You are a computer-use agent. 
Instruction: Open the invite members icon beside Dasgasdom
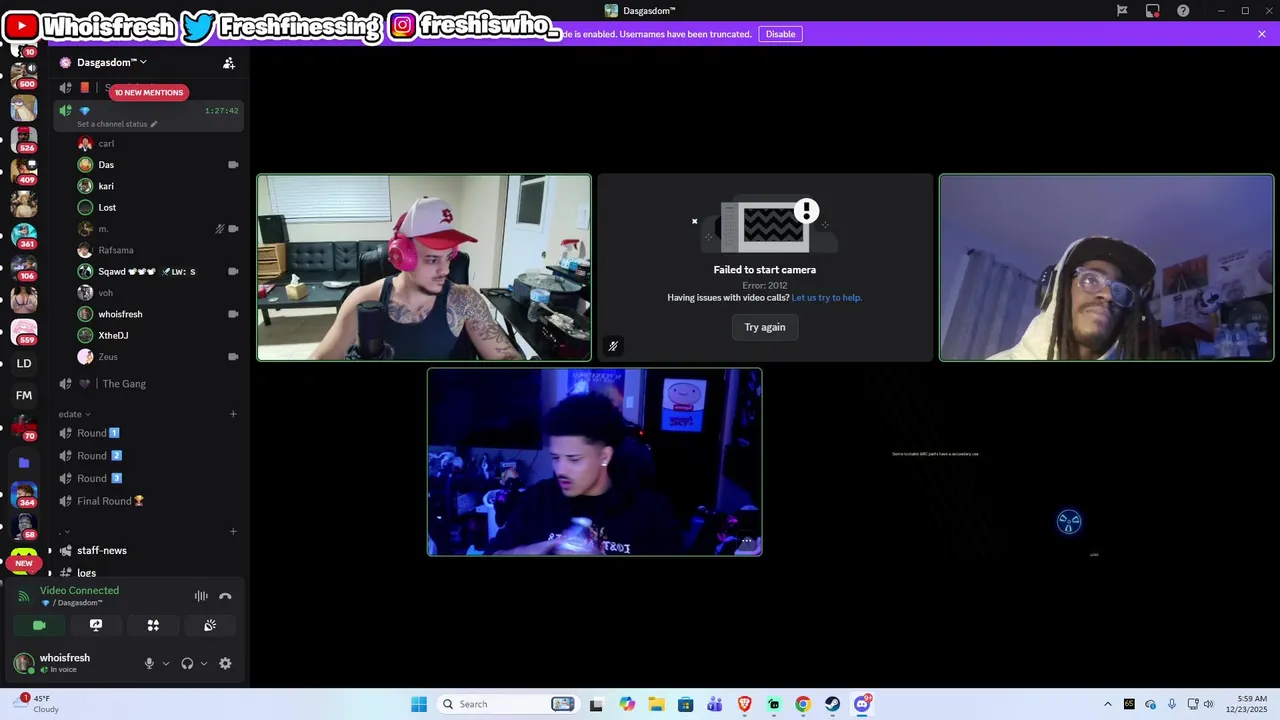229,63
